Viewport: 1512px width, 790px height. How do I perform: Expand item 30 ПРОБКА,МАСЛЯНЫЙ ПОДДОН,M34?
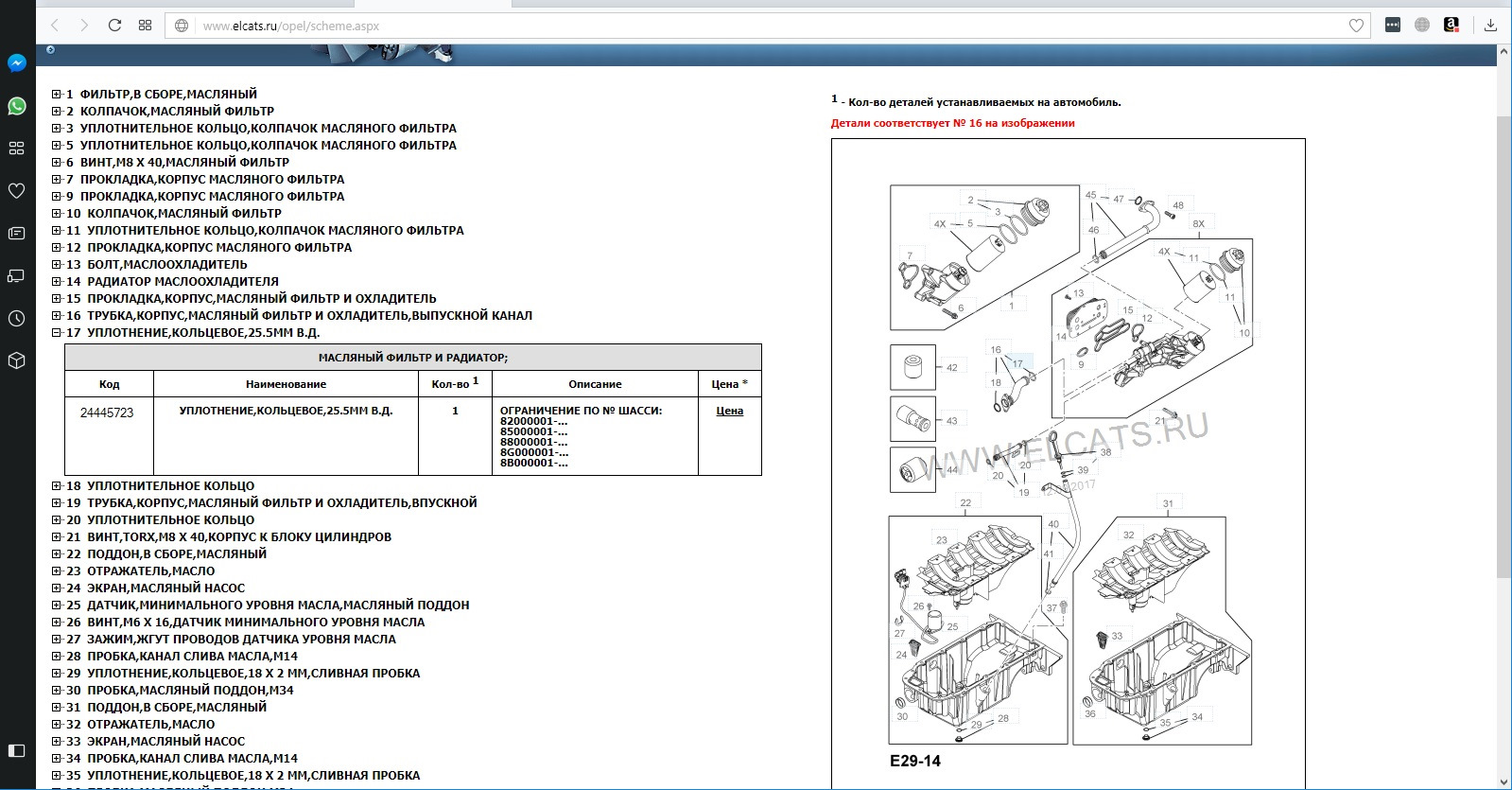[x=57, y=691]
